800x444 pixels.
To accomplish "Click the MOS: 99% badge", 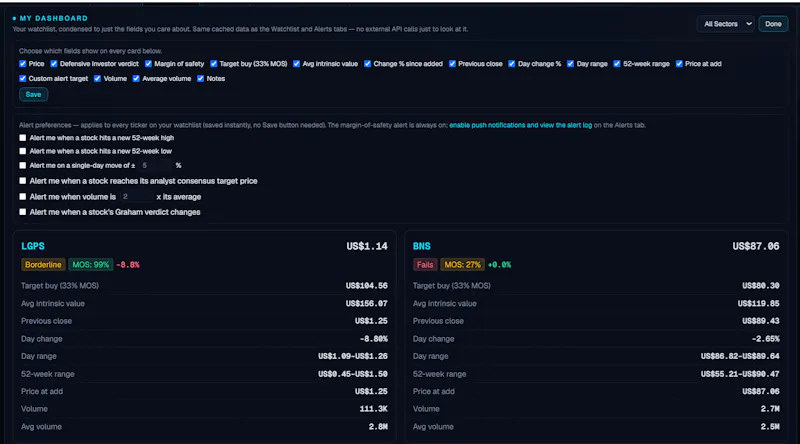I will tap(90, 264).
